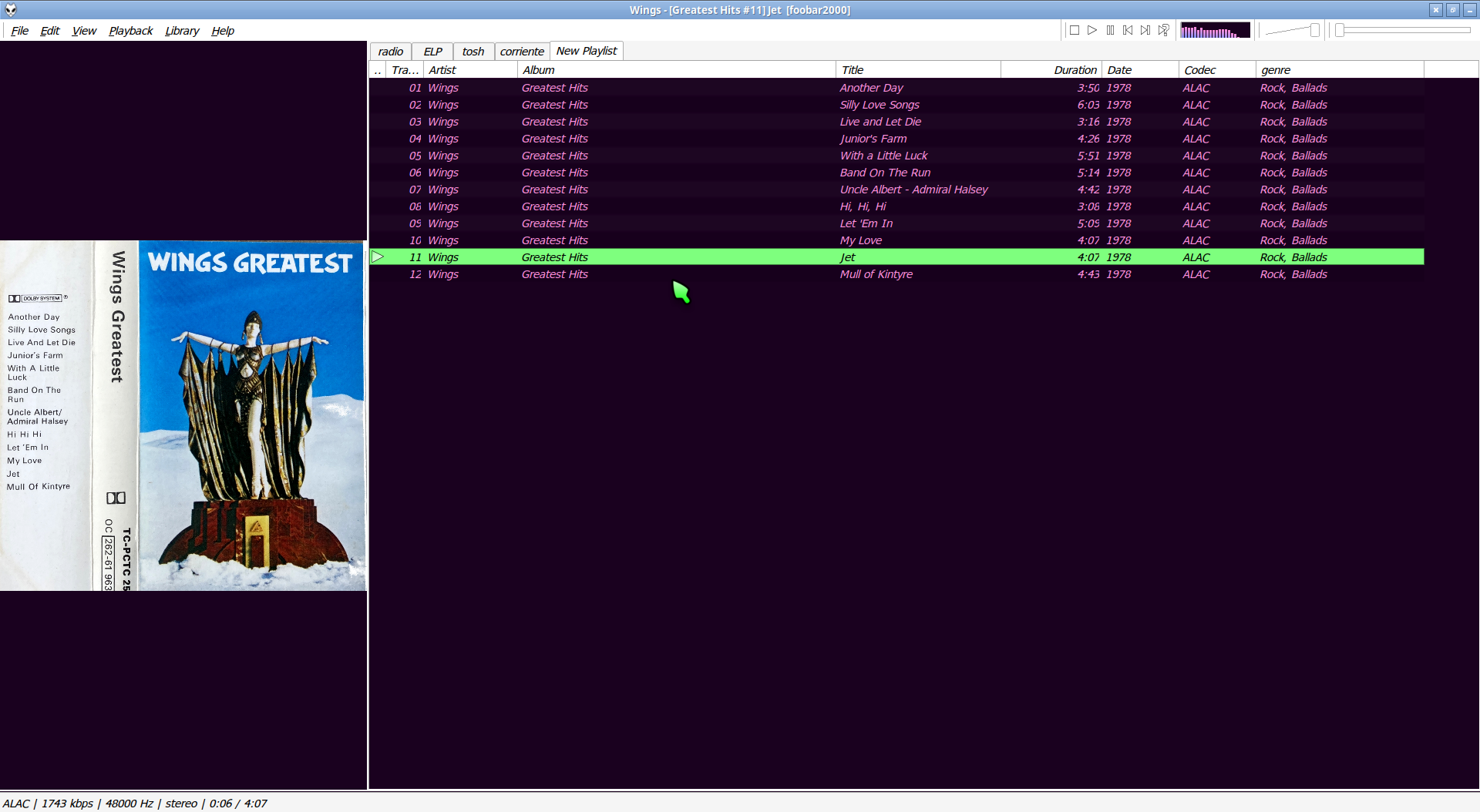Switch to the ELP playlist tab
Image resolution: width=1480 pixels, height=812 pixels.
tap(432, 52)
